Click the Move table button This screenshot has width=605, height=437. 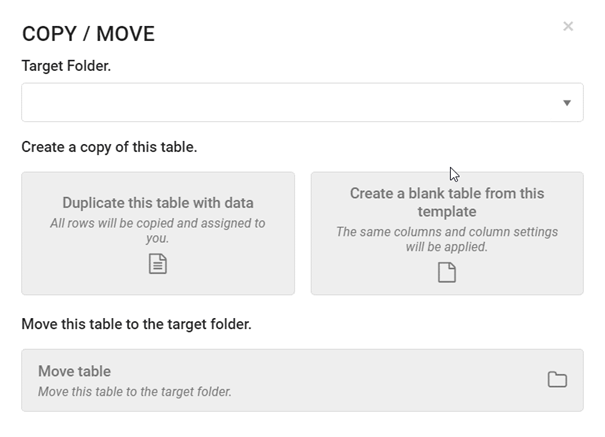tap(302, 380)
